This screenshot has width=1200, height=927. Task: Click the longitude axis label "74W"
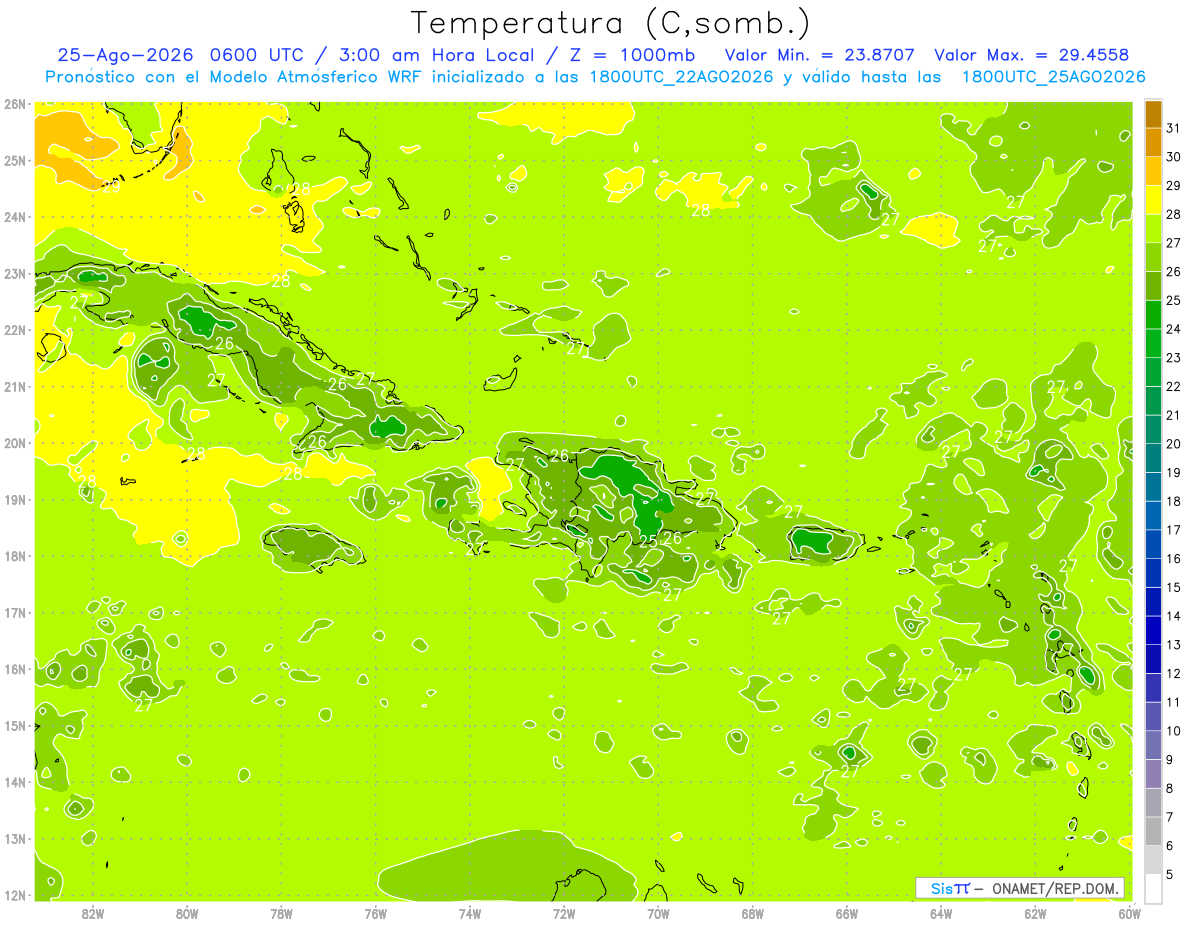point(470,913)
